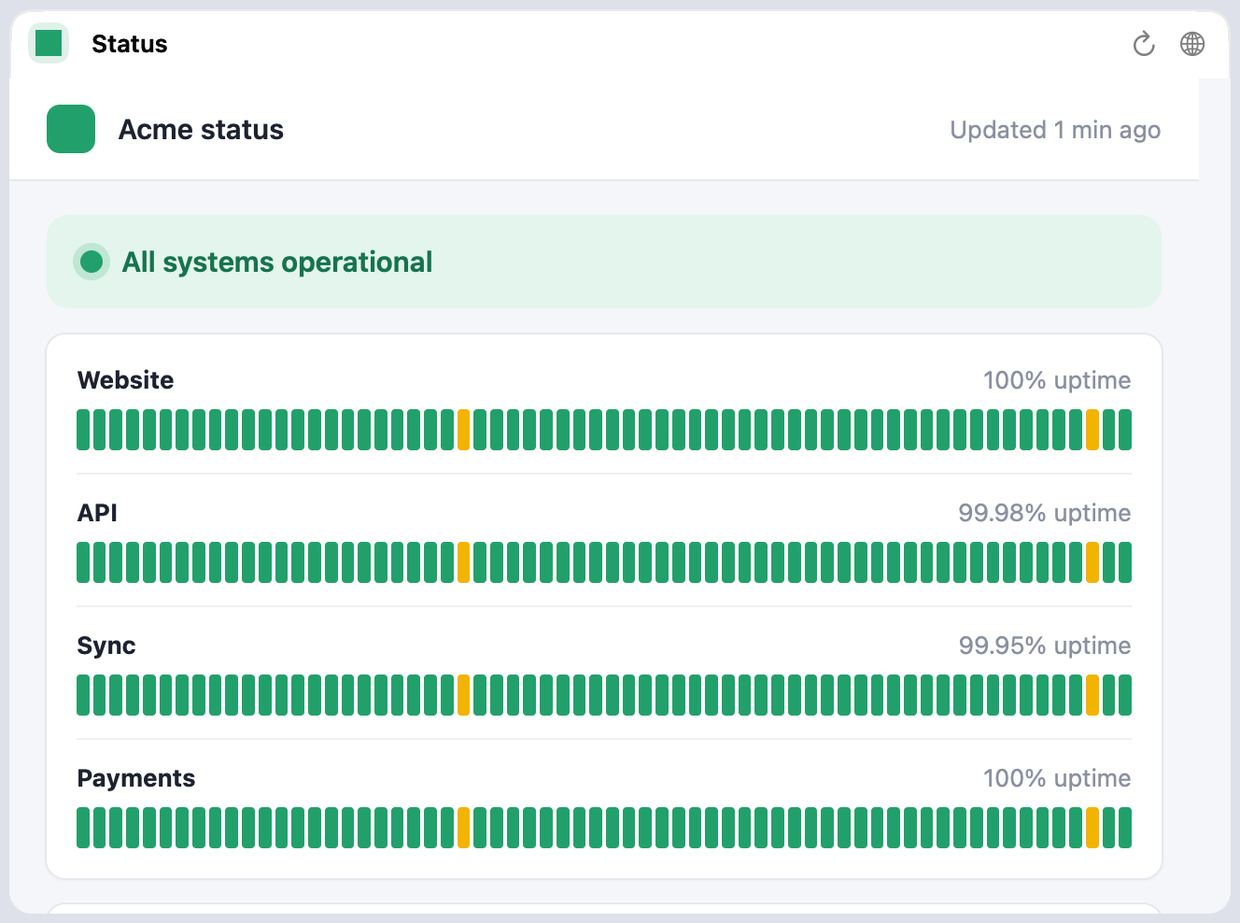Click the first yellow bar in Payments row
Screen dimensions: 1240x923
(x=463, y=828)
